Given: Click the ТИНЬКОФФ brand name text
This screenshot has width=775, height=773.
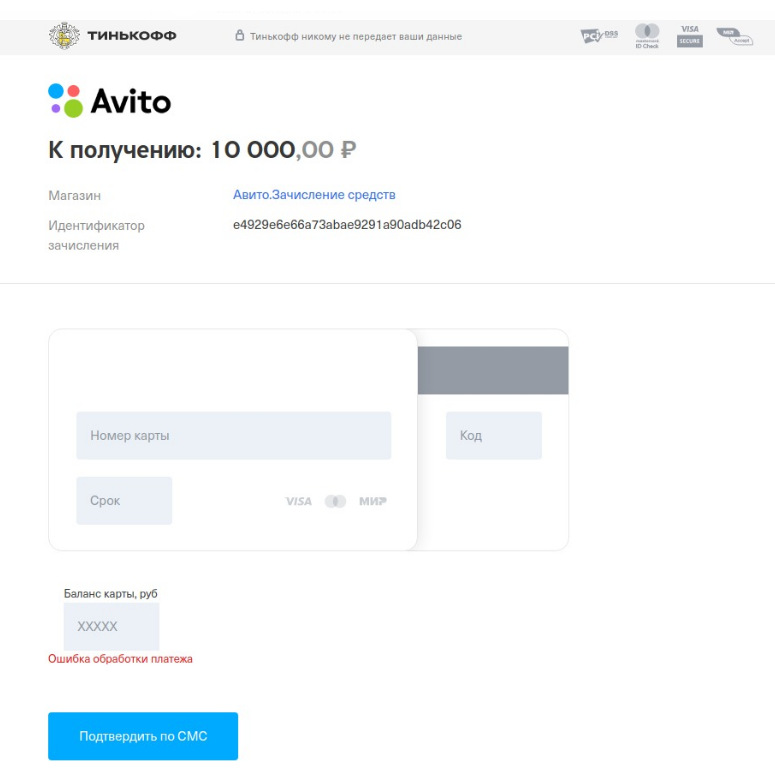Looking at the screenshot, I should tap(132, 36).
